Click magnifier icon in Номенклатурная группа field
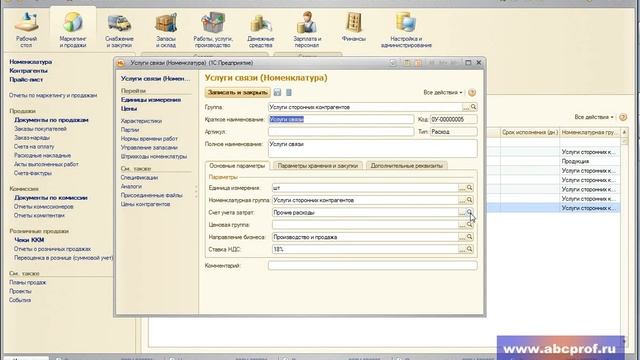Screen dimensions: 640x360 (469, 200)
